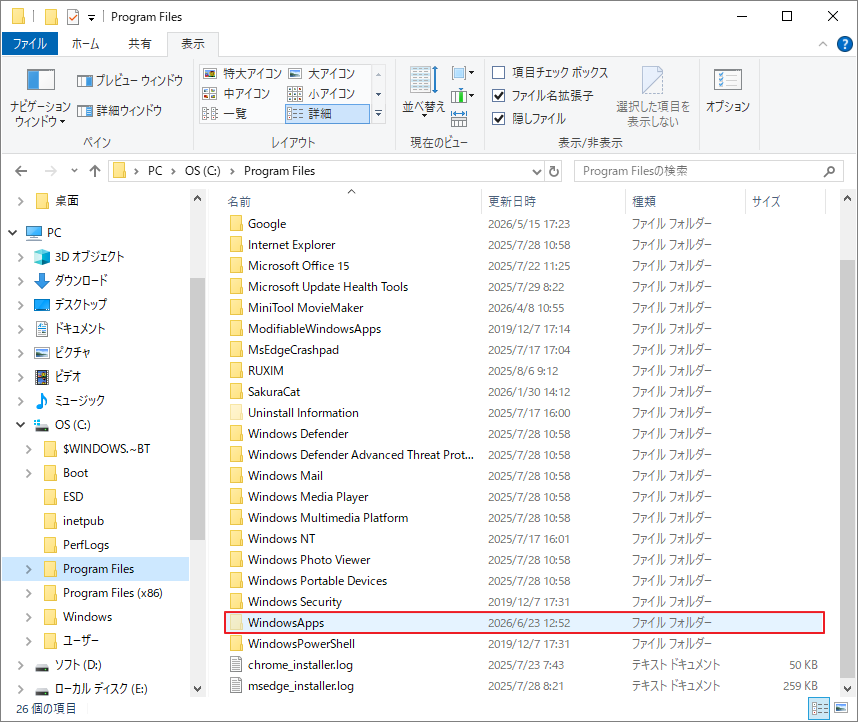The image size is (858, 722).
Task: Switch to details view status bar icon
Action: (x=819, y=709)
